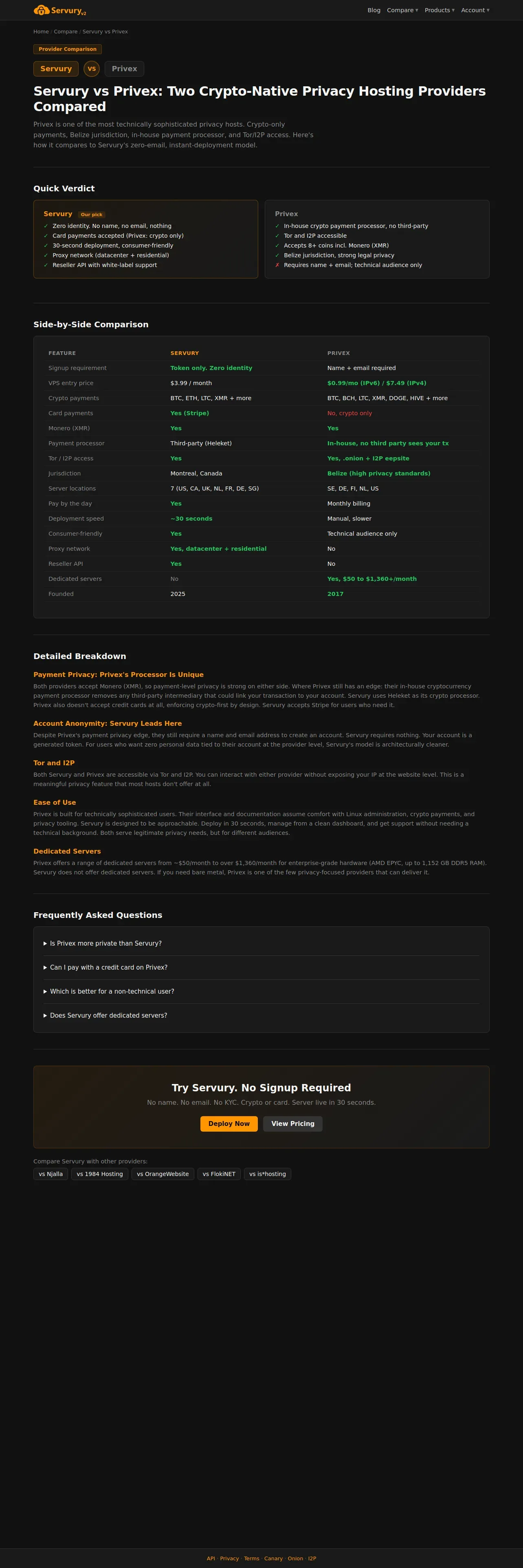Viewport: 523px width, 1568px height.
Task: Click the "Montreal, Canada" jurisdiction cell
Action: (x=196, y=473)
